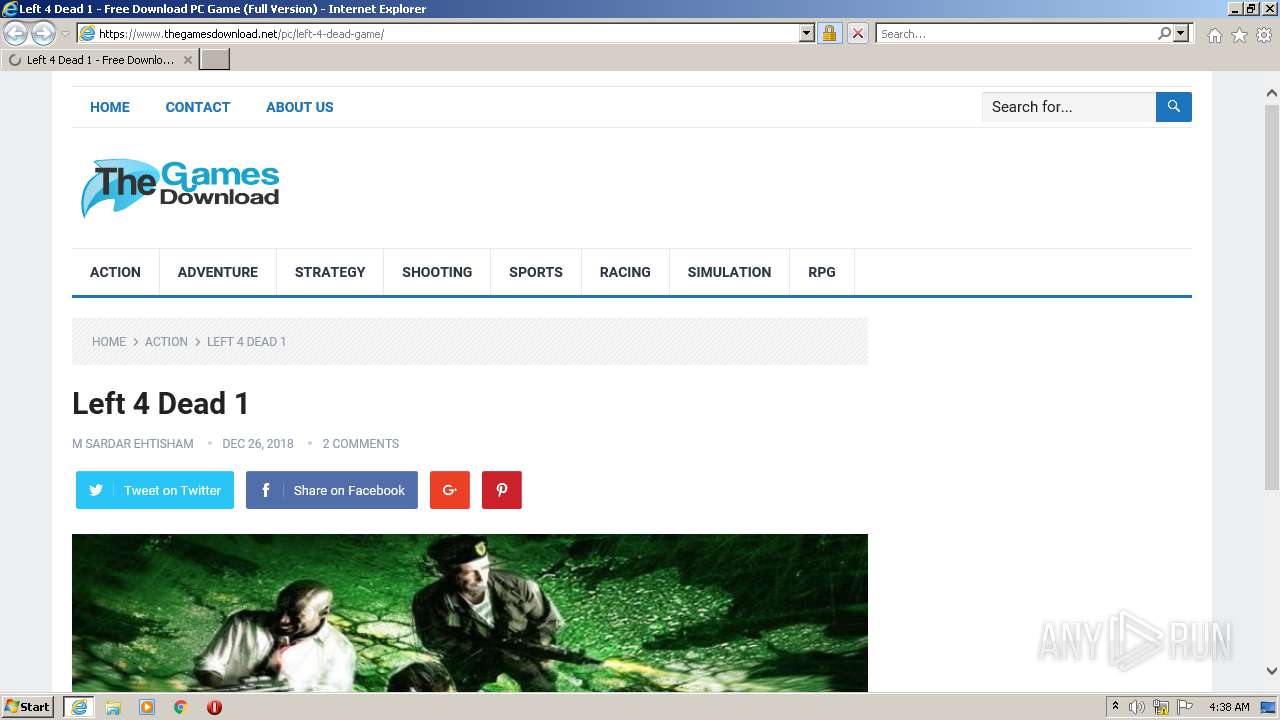Click Share on Facebook button
This screenshot has width=1280, height=720.
tap(332, 490)
